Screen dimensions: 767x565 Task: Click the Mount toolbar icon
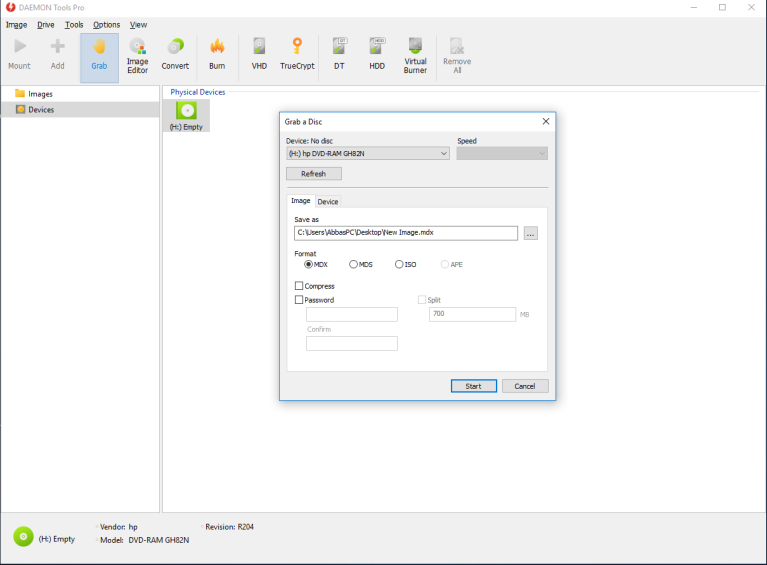tap(20, 55)
